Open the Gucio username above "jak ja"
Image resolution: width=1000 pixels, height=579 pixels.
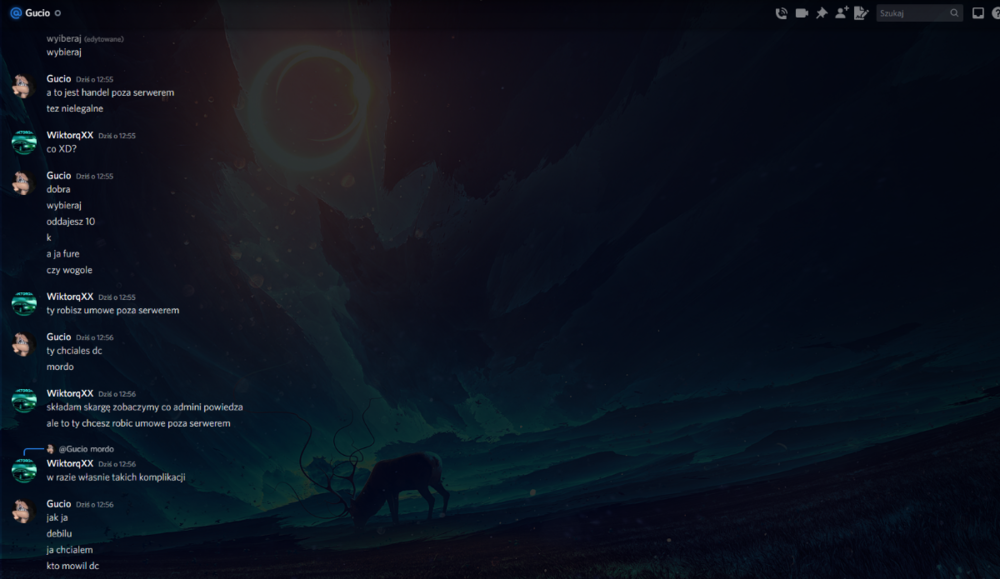click(59, 504)
